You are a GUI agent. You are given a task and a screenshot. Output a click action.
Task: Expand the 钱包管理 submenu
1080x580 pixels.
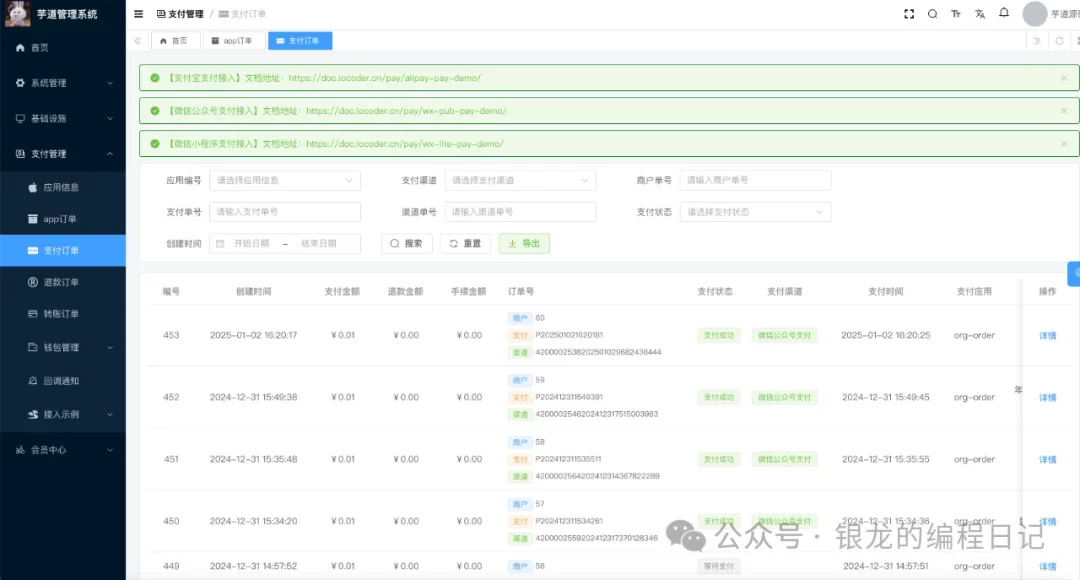58,348
